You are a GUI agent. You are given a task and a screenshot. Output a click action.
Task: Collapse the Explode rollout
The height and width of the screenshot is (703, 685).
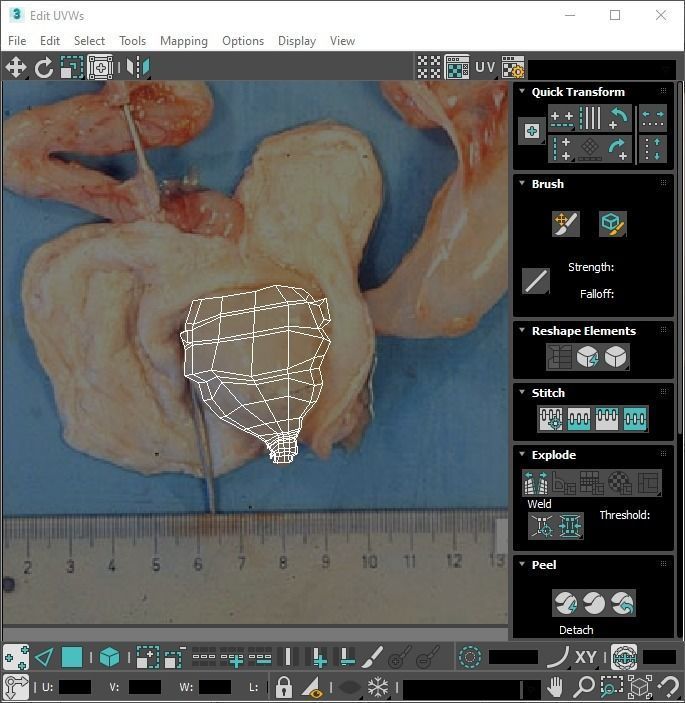pos(521,454)
